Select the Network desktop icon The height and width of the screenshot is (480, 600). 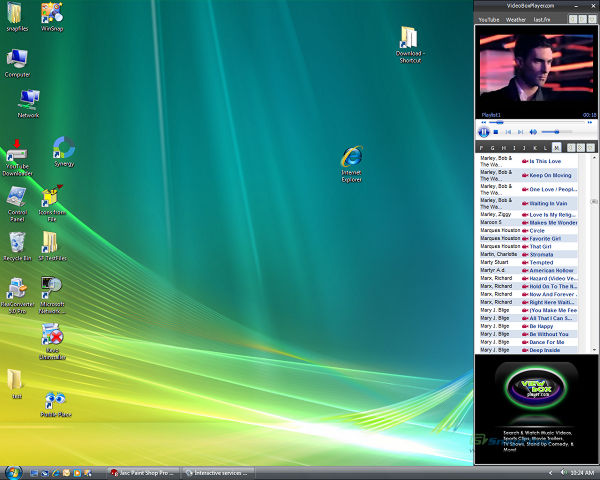28,104
